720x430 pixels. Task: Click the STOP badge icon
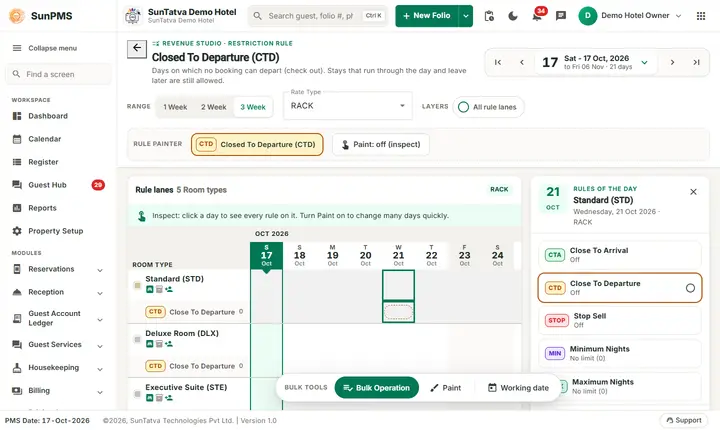tap(557, 320)
